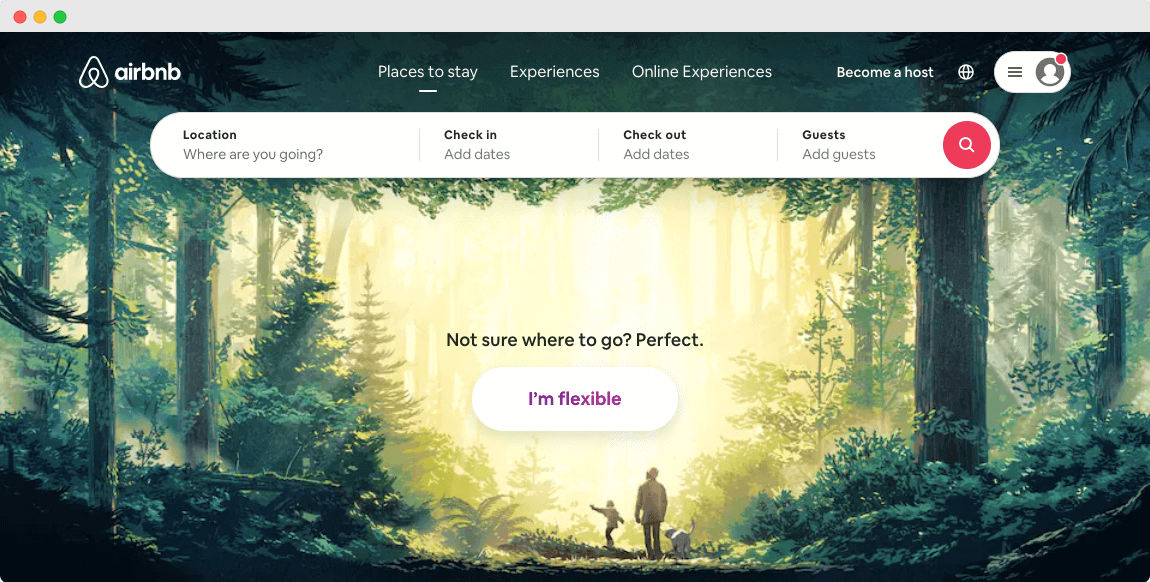Click the red close window button
Screen dimensions: 1150x582
coord(20,17)
